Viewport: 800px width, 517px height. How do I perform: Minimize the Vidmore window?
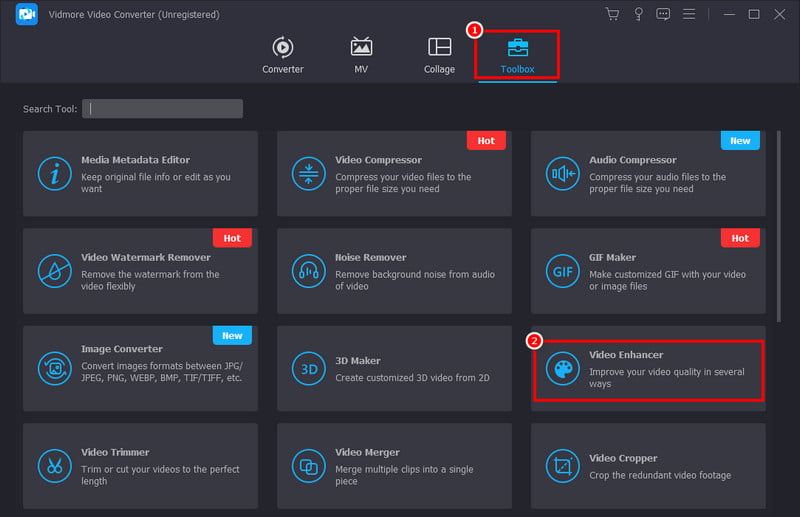pyautogui.click(x=729, y=14)
